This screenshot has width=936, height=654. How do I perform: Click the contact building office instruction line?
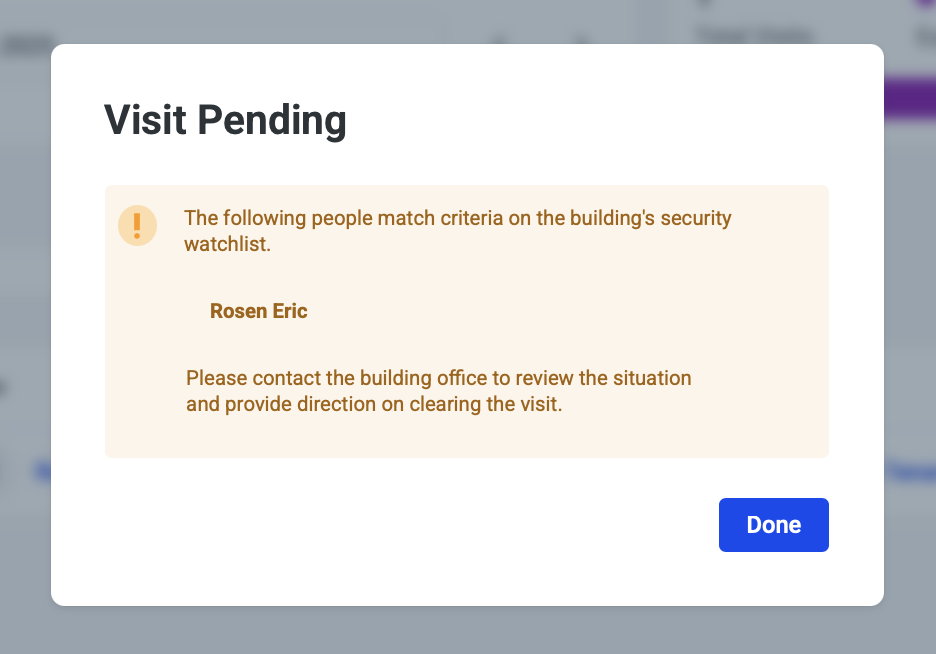pyautogui.click(x=438, y=379)
